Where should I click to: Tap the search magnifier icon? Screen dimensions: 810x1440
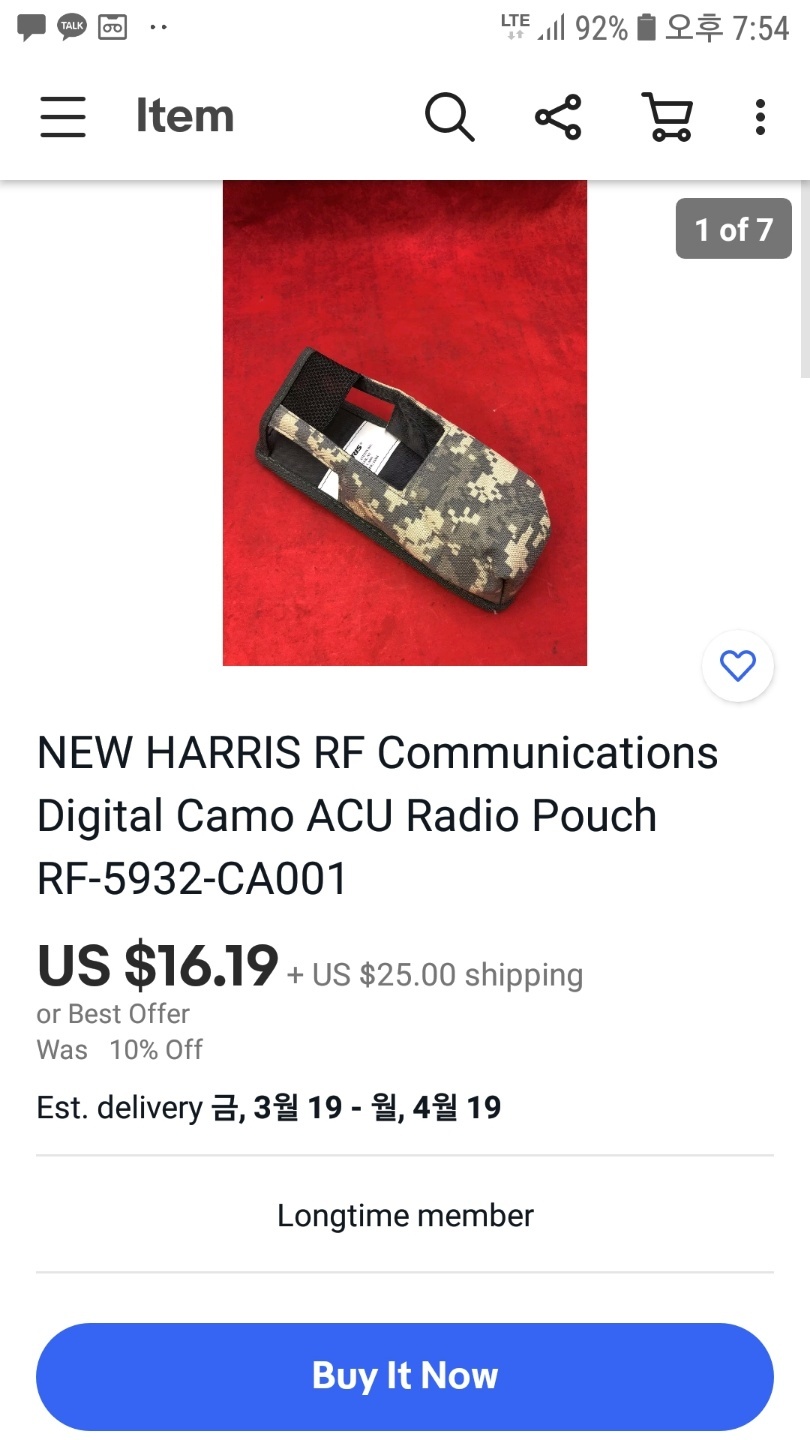[x=449, y=117]
